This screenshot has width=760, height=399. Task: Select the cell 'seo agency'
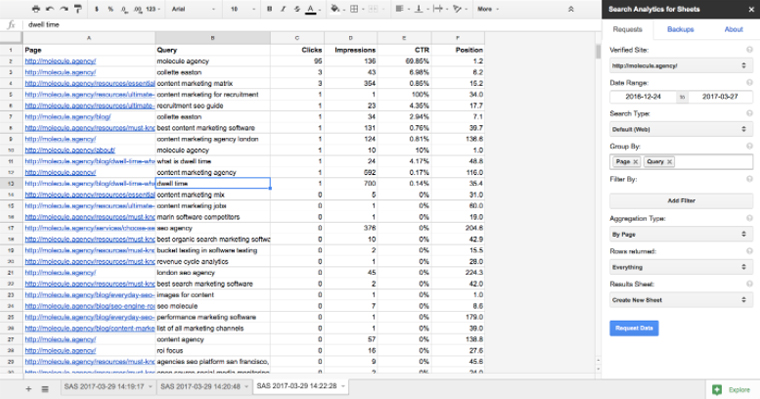(x=213, y=228)
